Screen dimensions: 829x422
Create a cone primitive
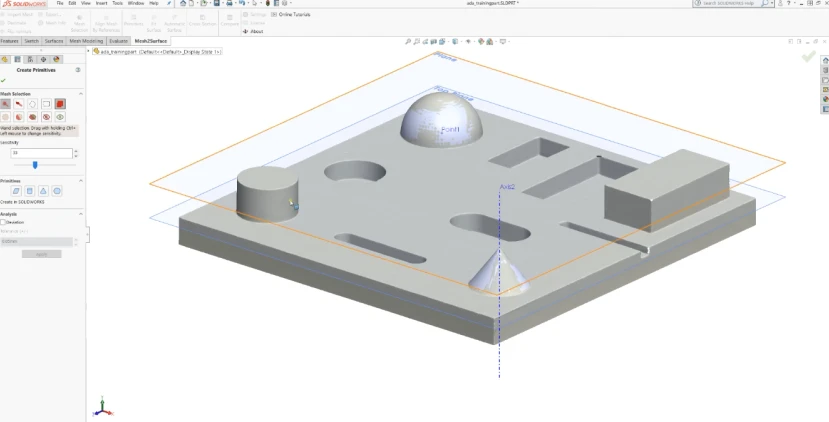tap(43, 191)
